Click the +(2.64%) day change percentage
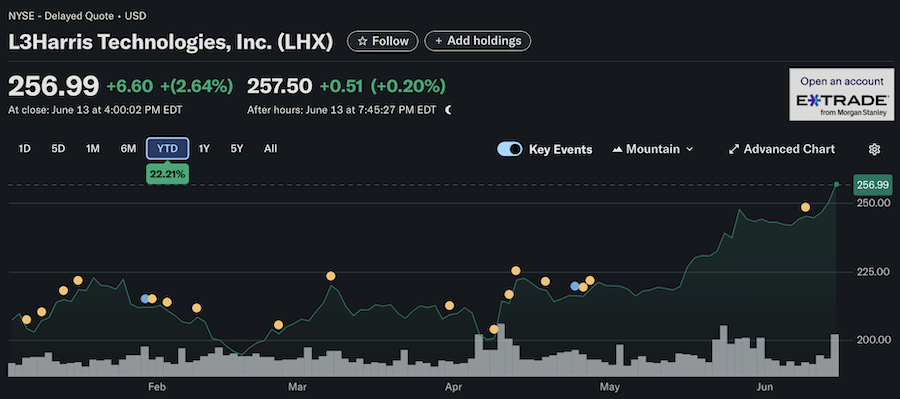The height and width of the screenshot is (399, 900). tap(197, 86)
